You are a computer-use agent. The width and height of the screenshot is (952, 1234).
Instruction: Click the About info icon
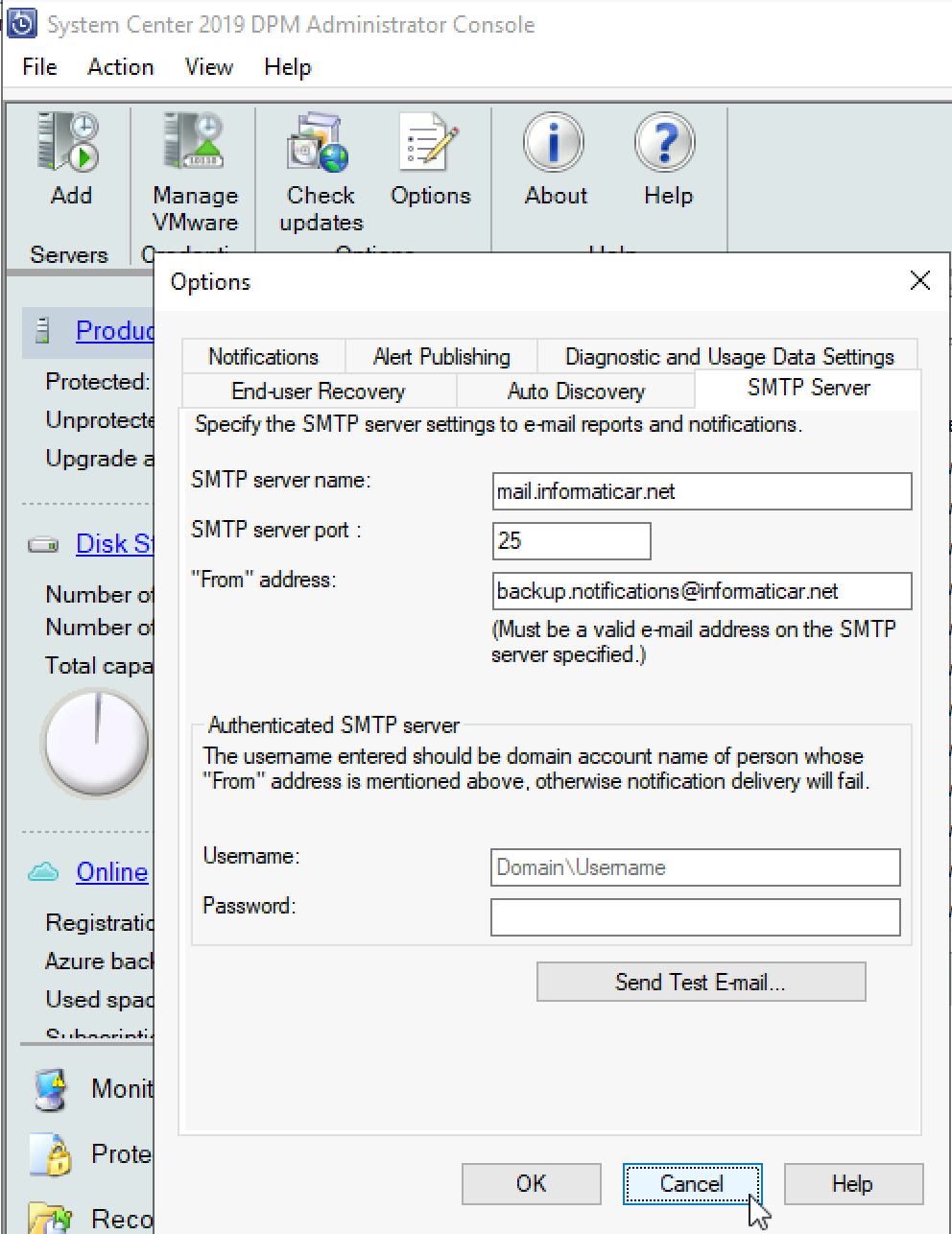(554, 142)
